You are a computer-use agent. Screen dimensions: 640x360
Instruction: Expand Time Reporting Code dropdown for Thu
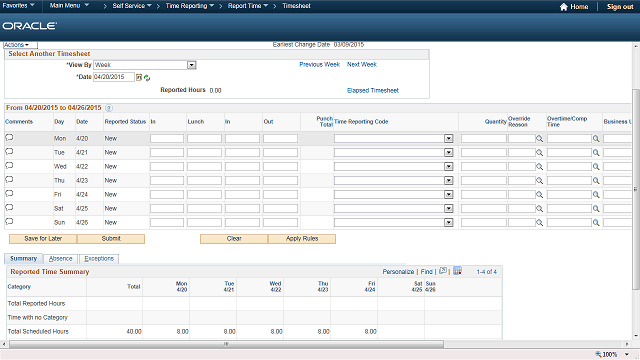point(449,180)
